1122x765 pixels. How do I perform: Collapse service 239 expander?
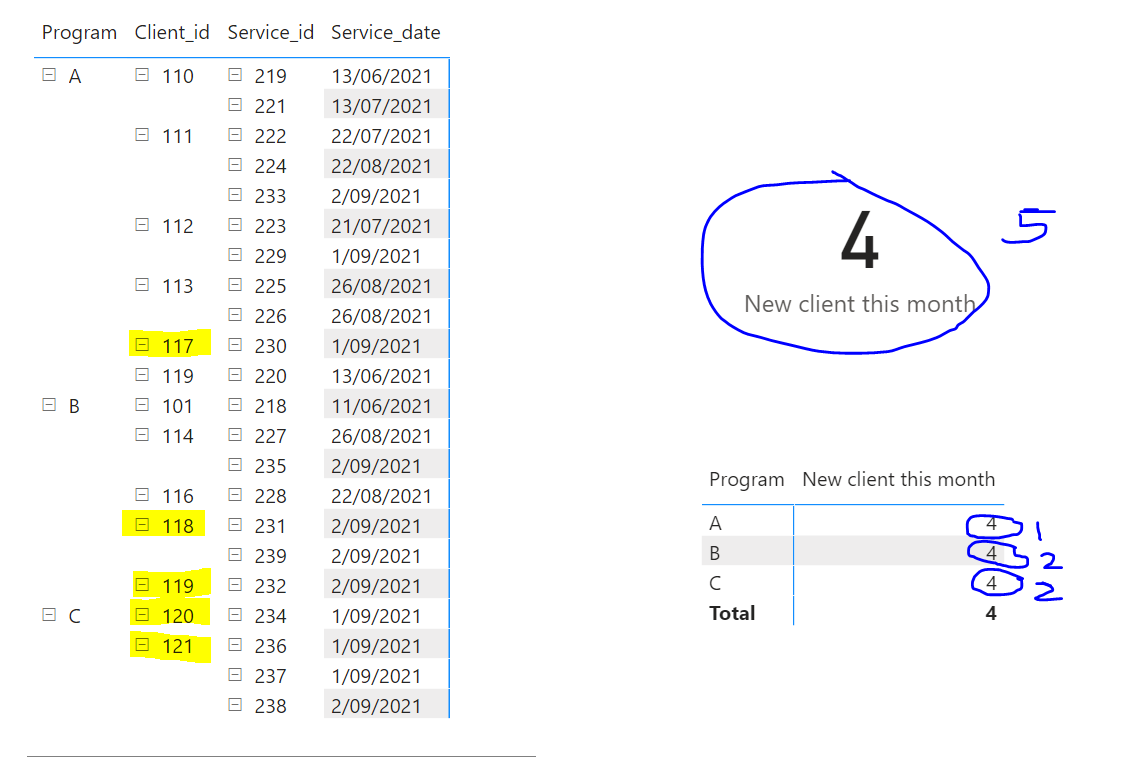pyautogui.click(x=235, y=555)
